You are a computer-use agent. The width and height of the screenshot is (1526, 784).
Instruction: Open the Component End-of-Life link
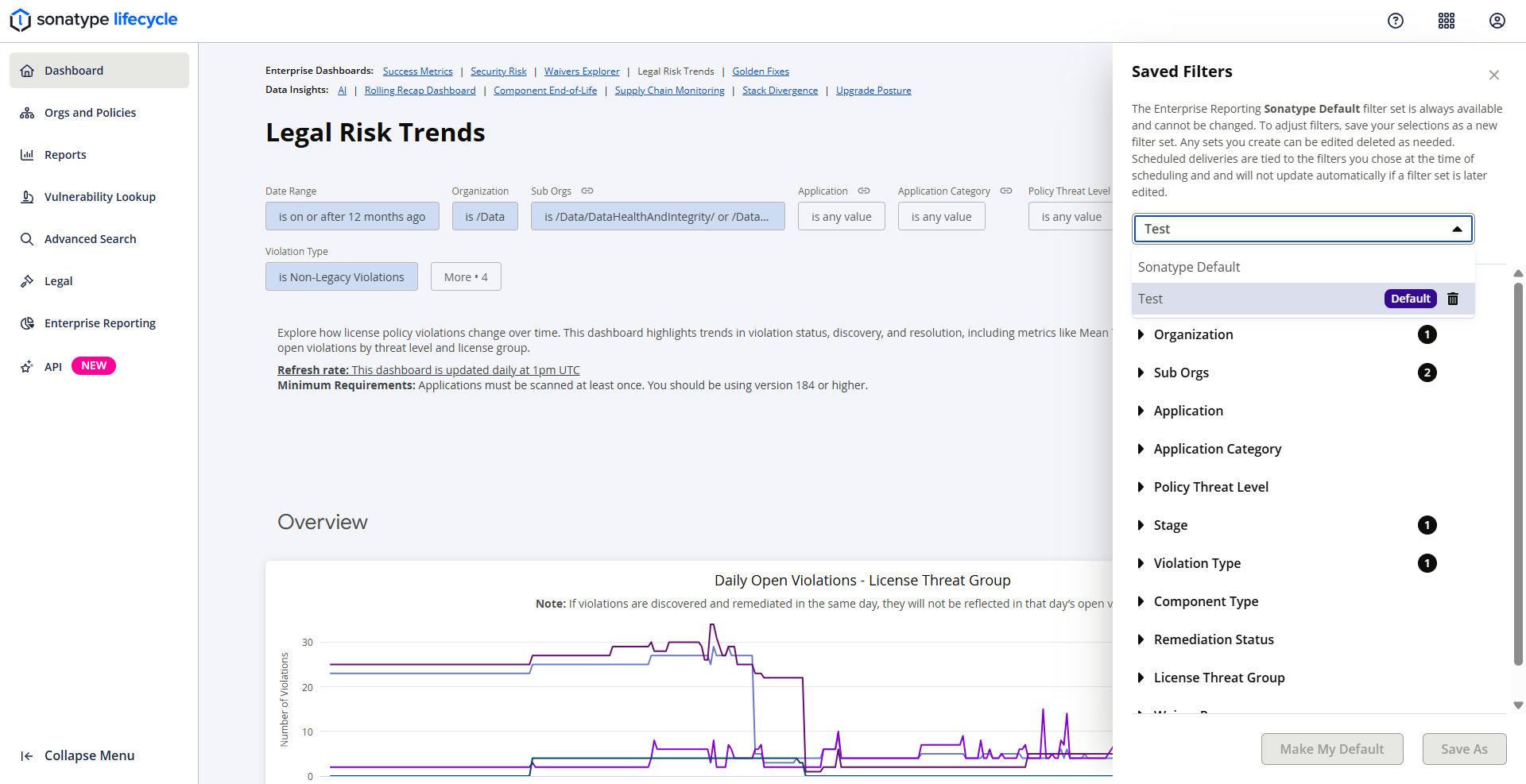(545, 91)
